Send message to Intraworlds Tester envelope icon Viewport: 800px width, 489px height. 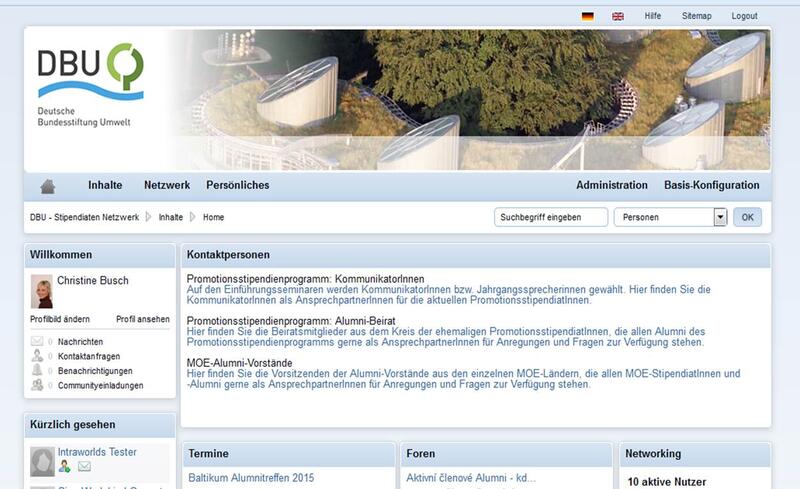84,466
